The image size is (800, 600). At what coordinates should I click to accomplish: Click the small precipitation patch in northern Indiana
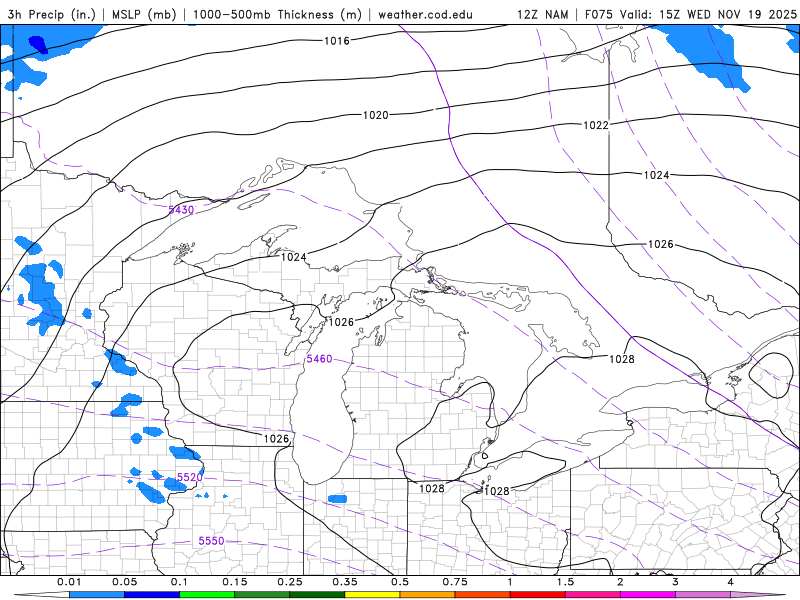[337, 498]
